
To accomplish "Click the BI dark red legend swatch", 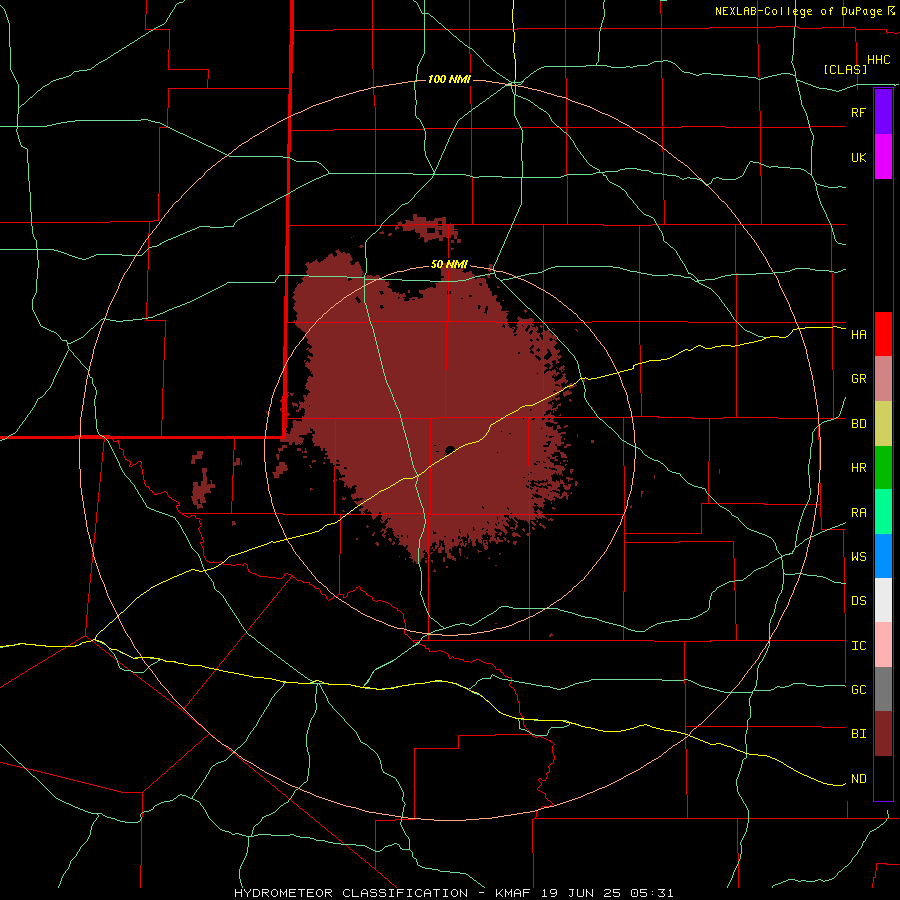I will pos(883,734).
